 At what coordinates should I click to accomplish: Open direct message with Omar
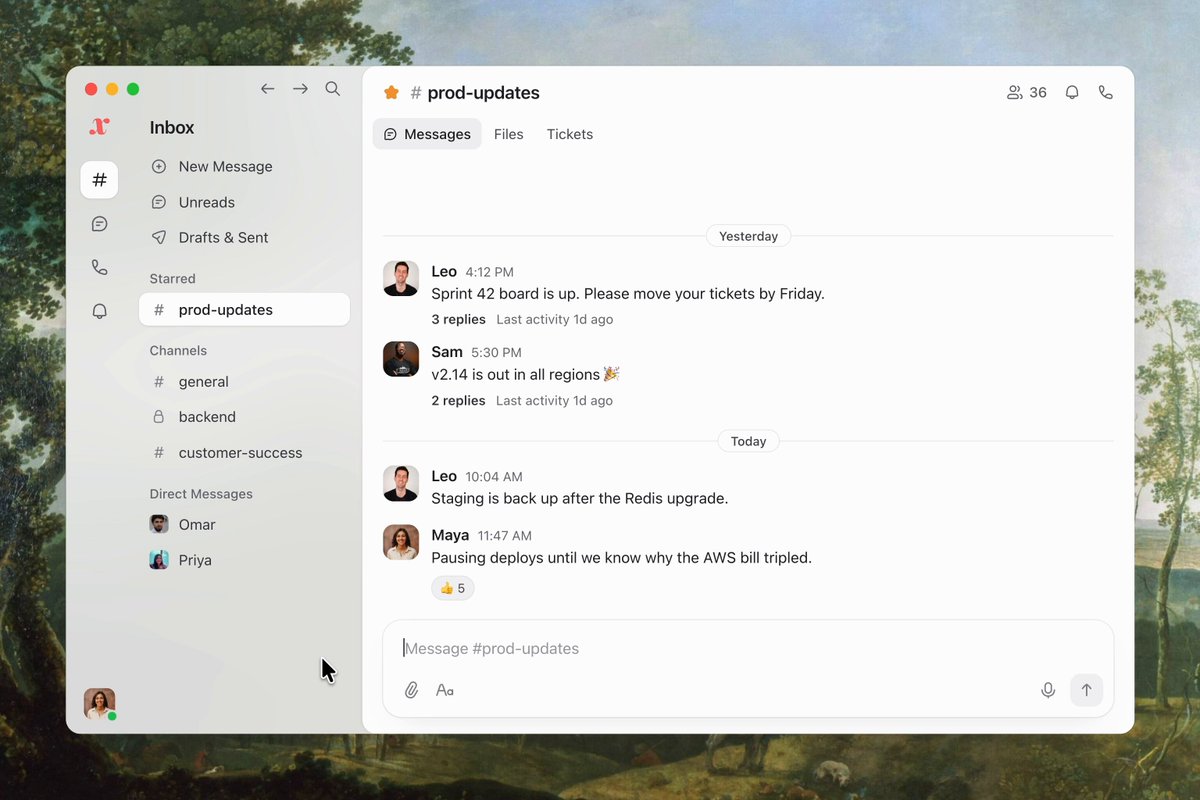(x=244, y=525)
